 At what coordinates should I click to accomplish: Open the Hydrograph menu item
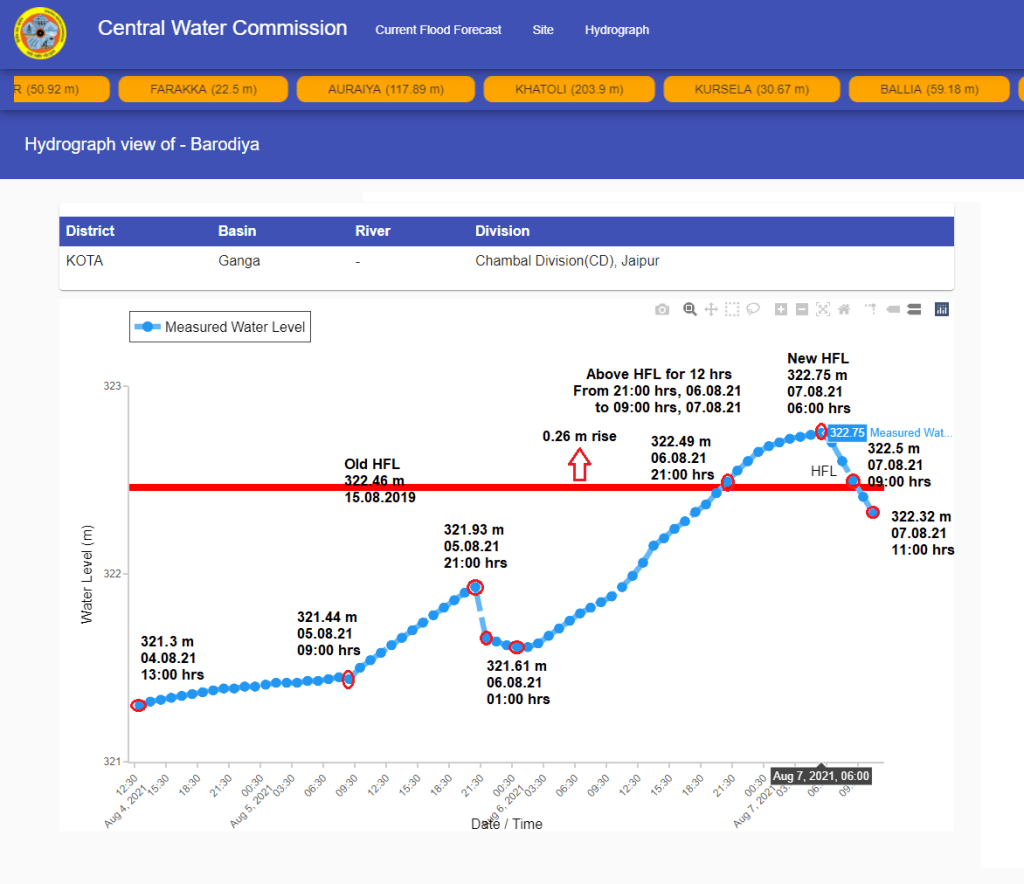617,30
